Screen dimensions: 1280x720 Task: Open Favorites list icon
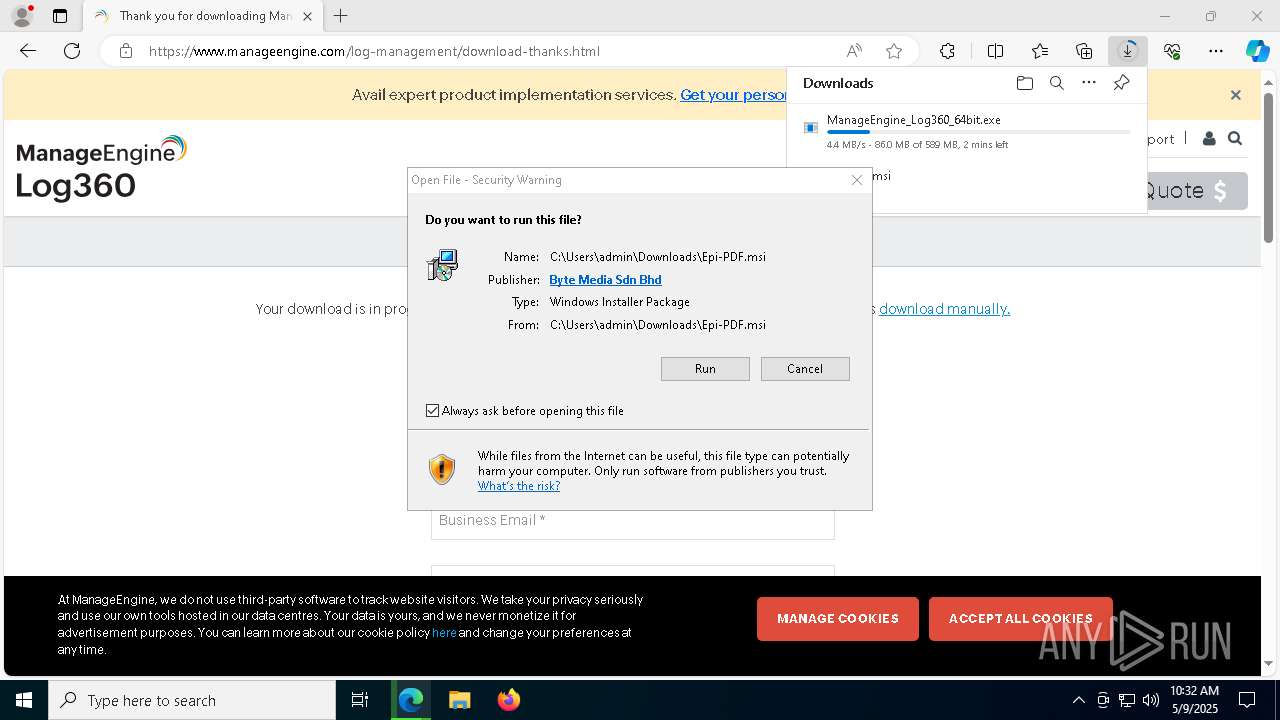coord(1040,51)
